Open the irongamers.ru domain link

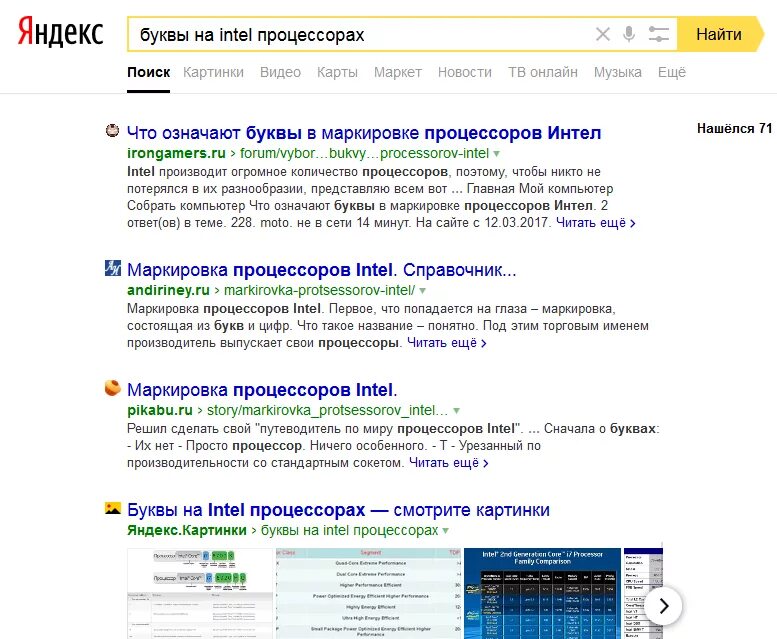(x=176, y=153)
